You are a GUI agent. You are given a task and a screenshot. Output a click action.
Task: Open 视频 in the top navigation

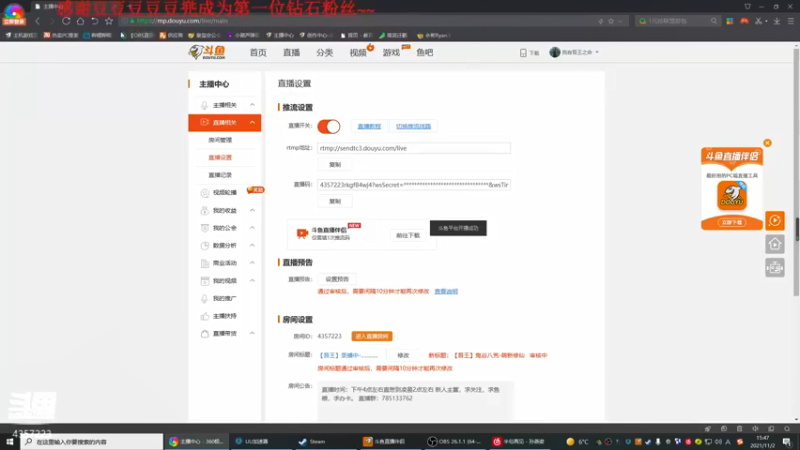pyautogui.click(x=358, y=53)
